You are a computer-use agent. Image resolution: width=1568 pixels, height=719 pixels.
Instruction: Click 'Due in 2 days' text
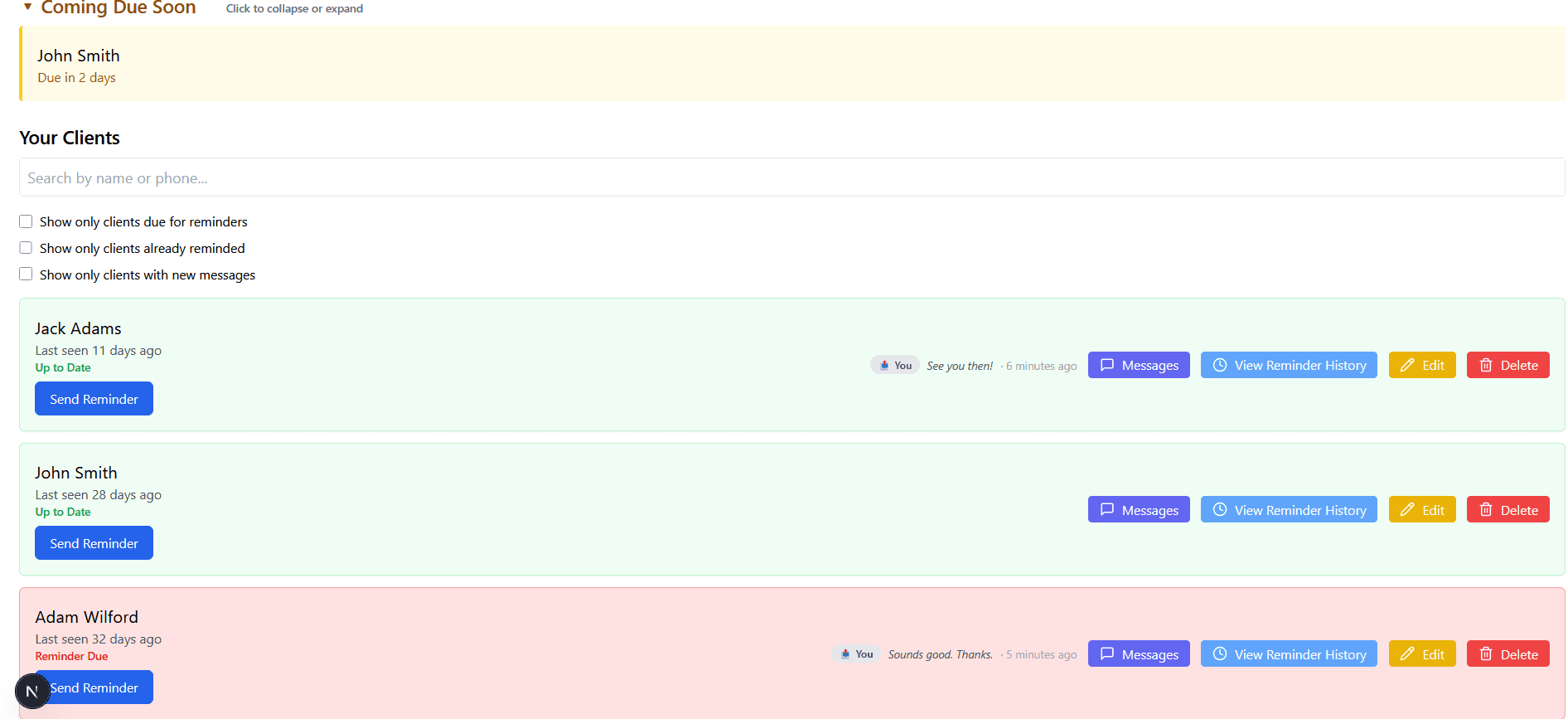point(76,78)
